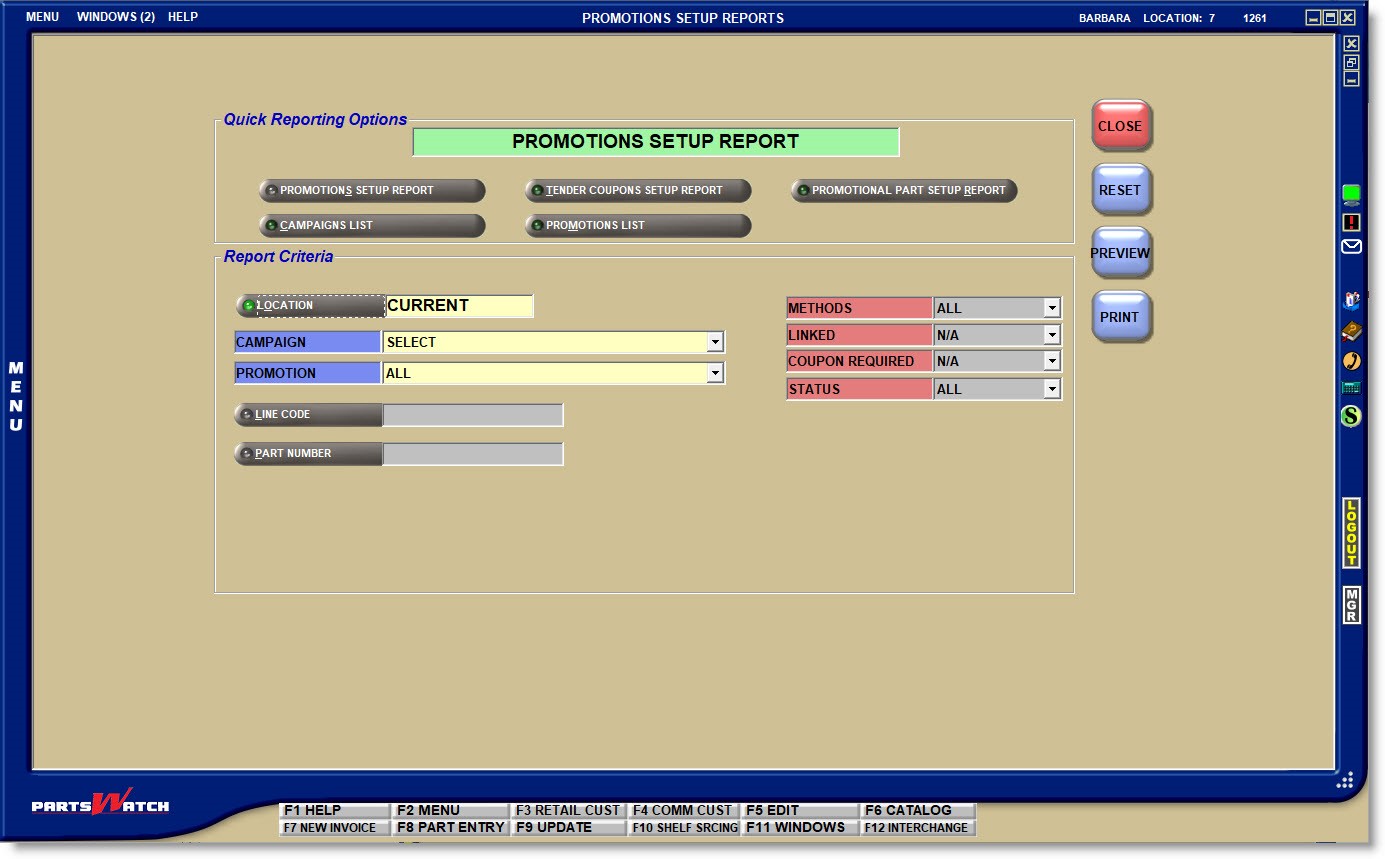Viewport: 1385px width, 859px height.
Task: Click the orange telephone icon
Action: 1351,360
